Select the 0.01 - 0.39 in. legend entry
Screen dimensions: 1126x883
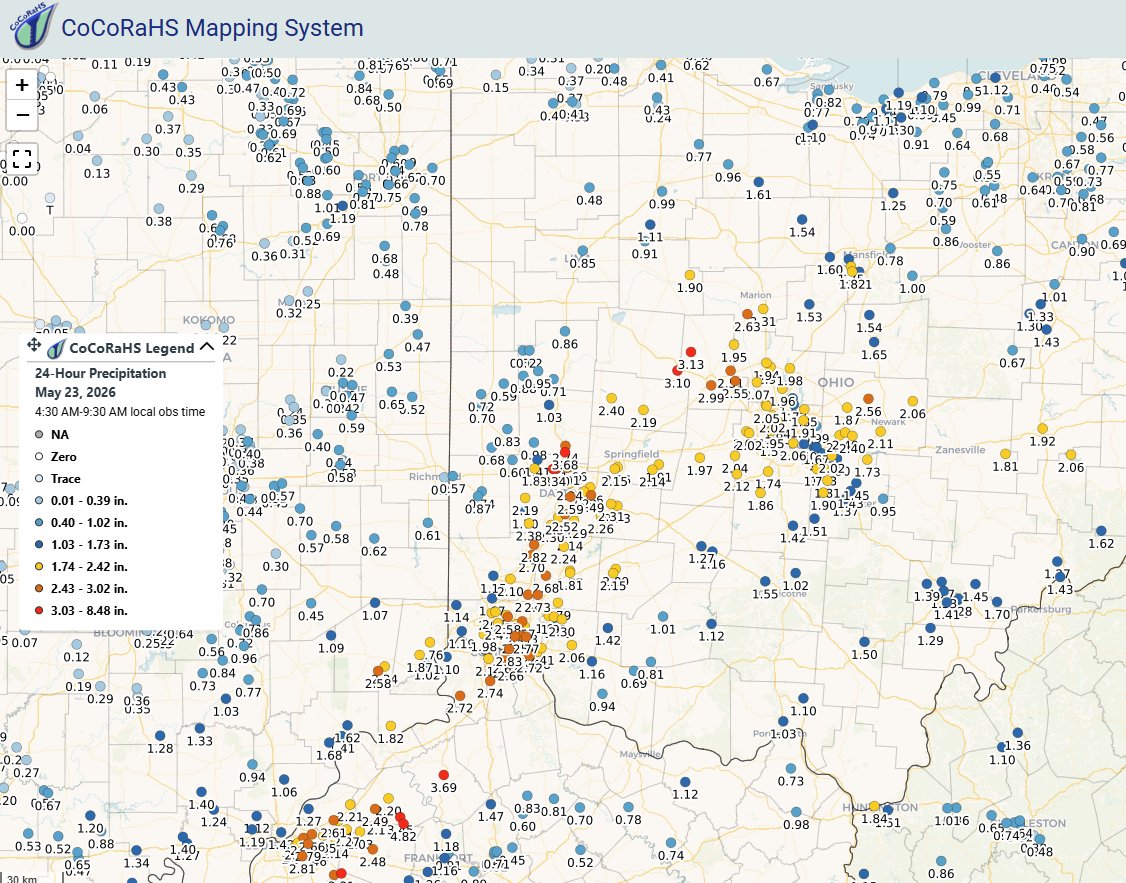(81, 500)
